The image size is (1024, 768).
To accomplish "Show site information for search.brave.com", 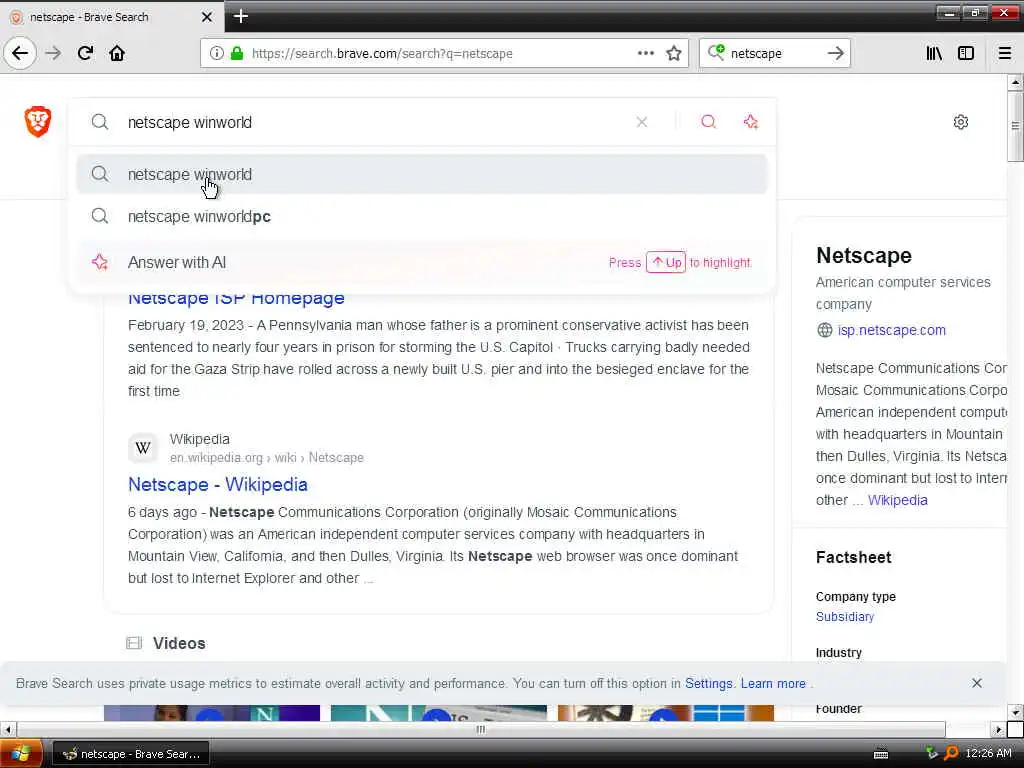I will 217,53.
